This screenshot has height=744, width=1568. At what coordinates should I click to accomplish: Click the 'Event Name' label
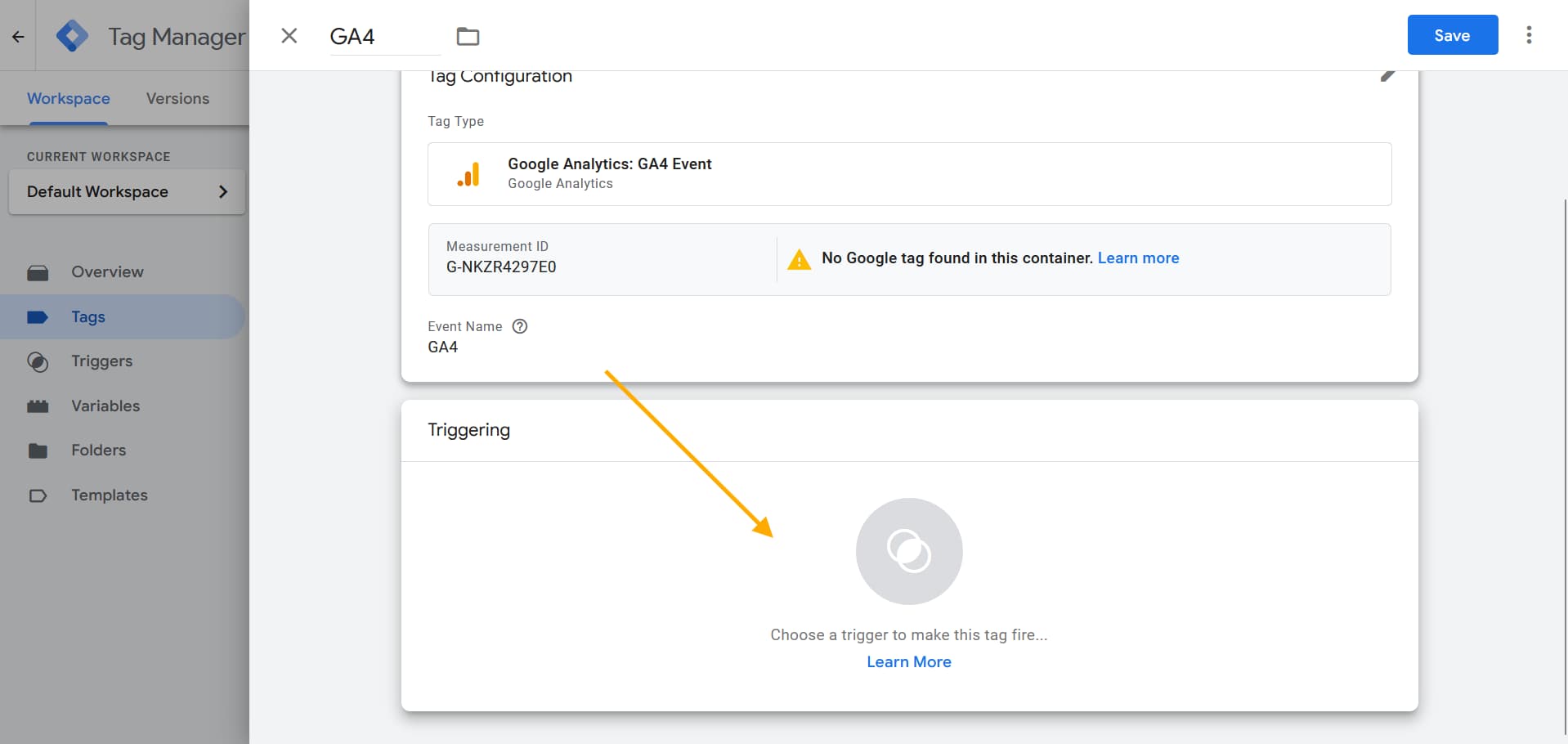click(x=465, y=327)
